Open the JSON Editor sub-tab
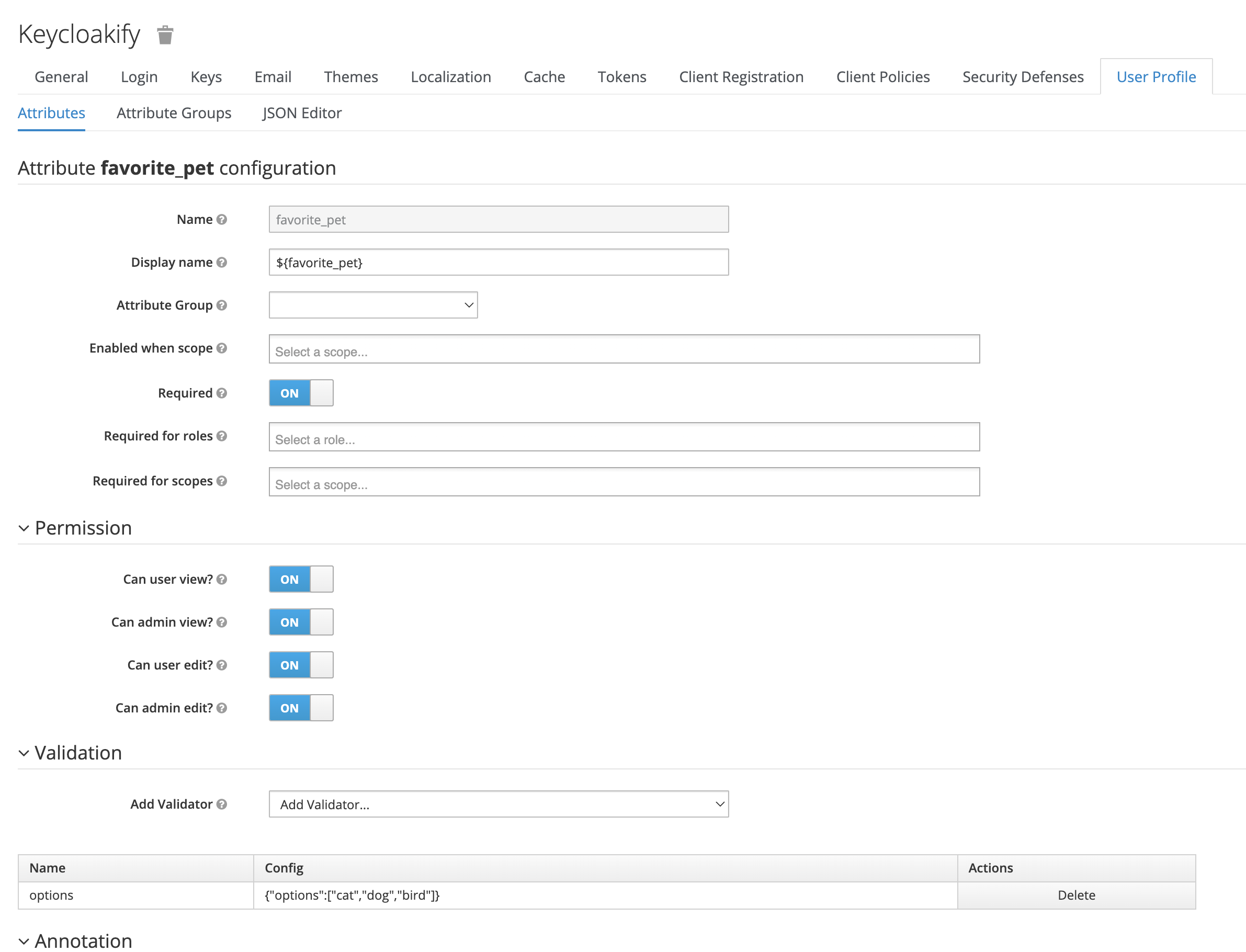The width and height of the screenshot is (1246, 952). (302, 114)
